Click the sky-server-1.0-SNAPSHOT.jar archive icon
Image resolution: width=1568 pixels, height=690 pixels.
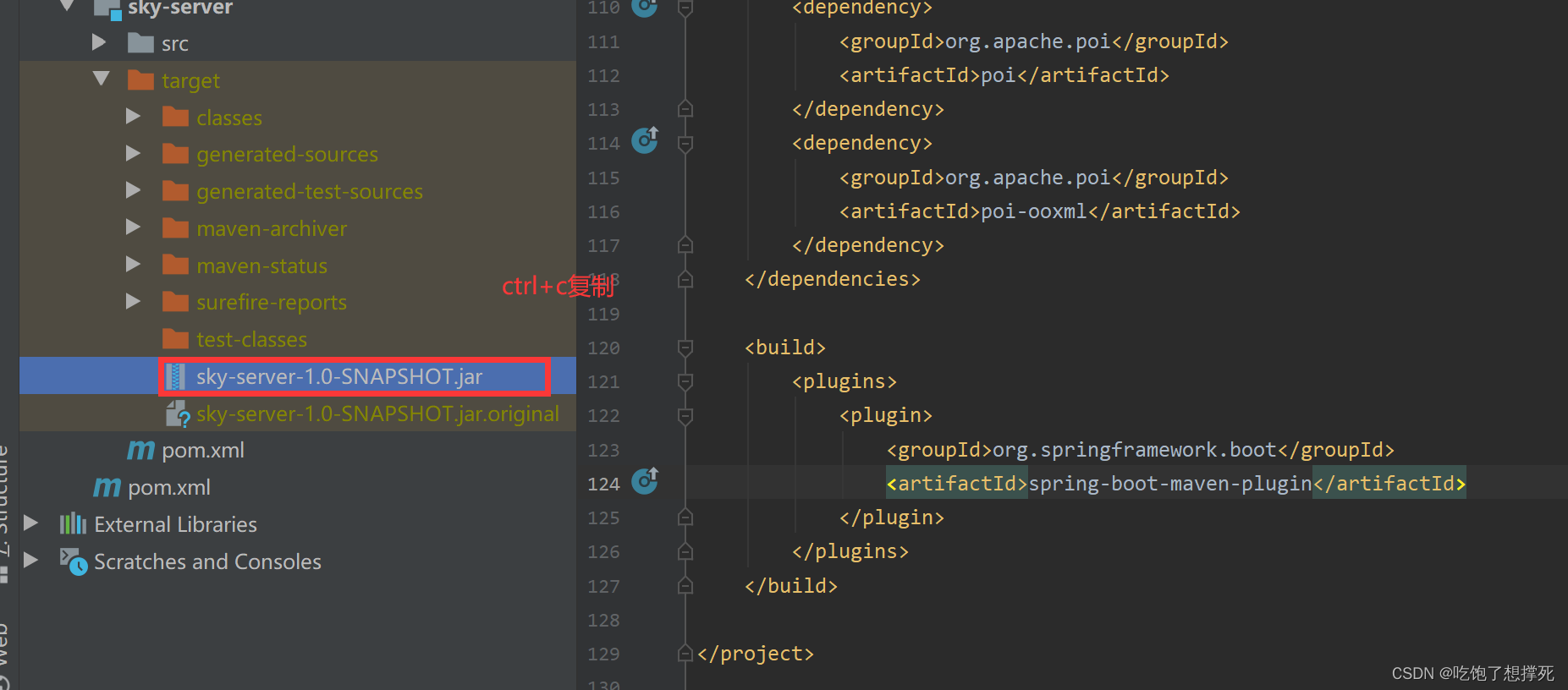click(175, 376)
